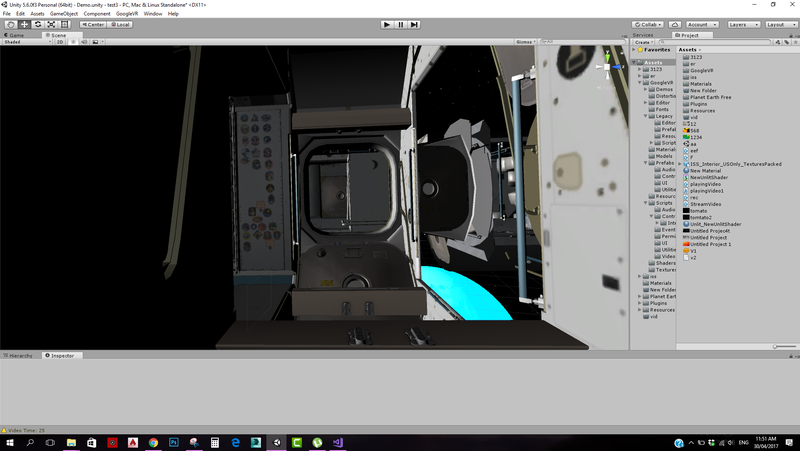Image resolution: width=800 pixels, height=451 pixels.
Task: Click the Step frame button
Action: [x=415, y=24]
